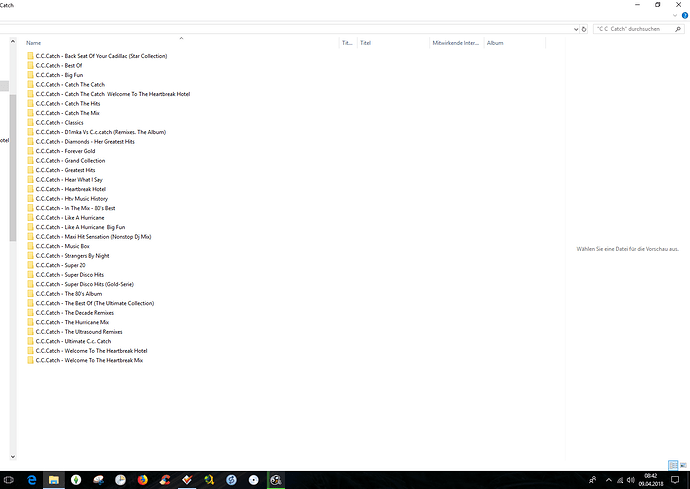This screenshot has height=489, width=690.
Task: Switch to details view layout icon
Action: click(x=673, y=465)
